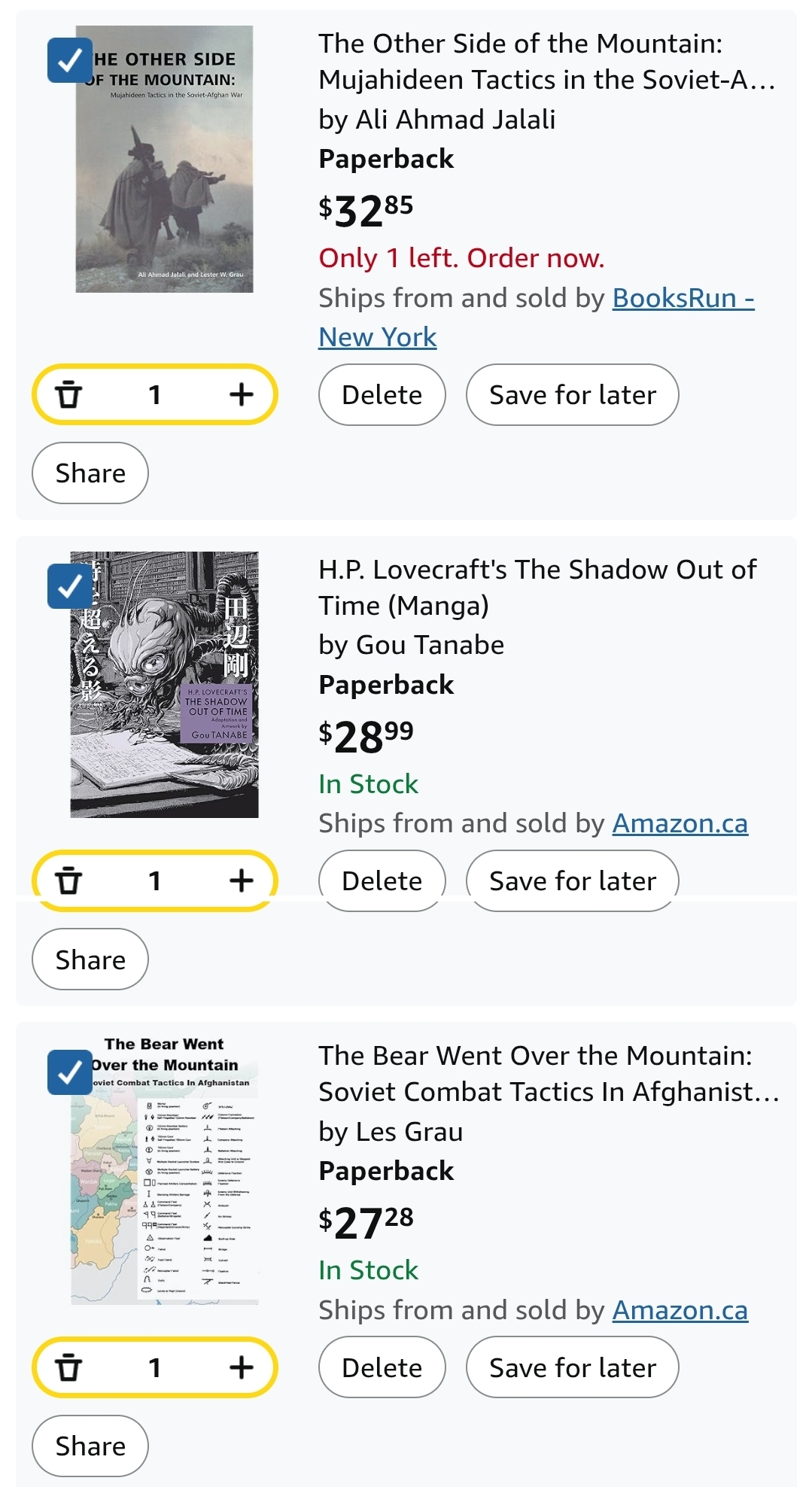The height and width of the screenshot is (1487, 812).
Task: Share the Lovecraft manga item
Action: click(x=90, y=959)
